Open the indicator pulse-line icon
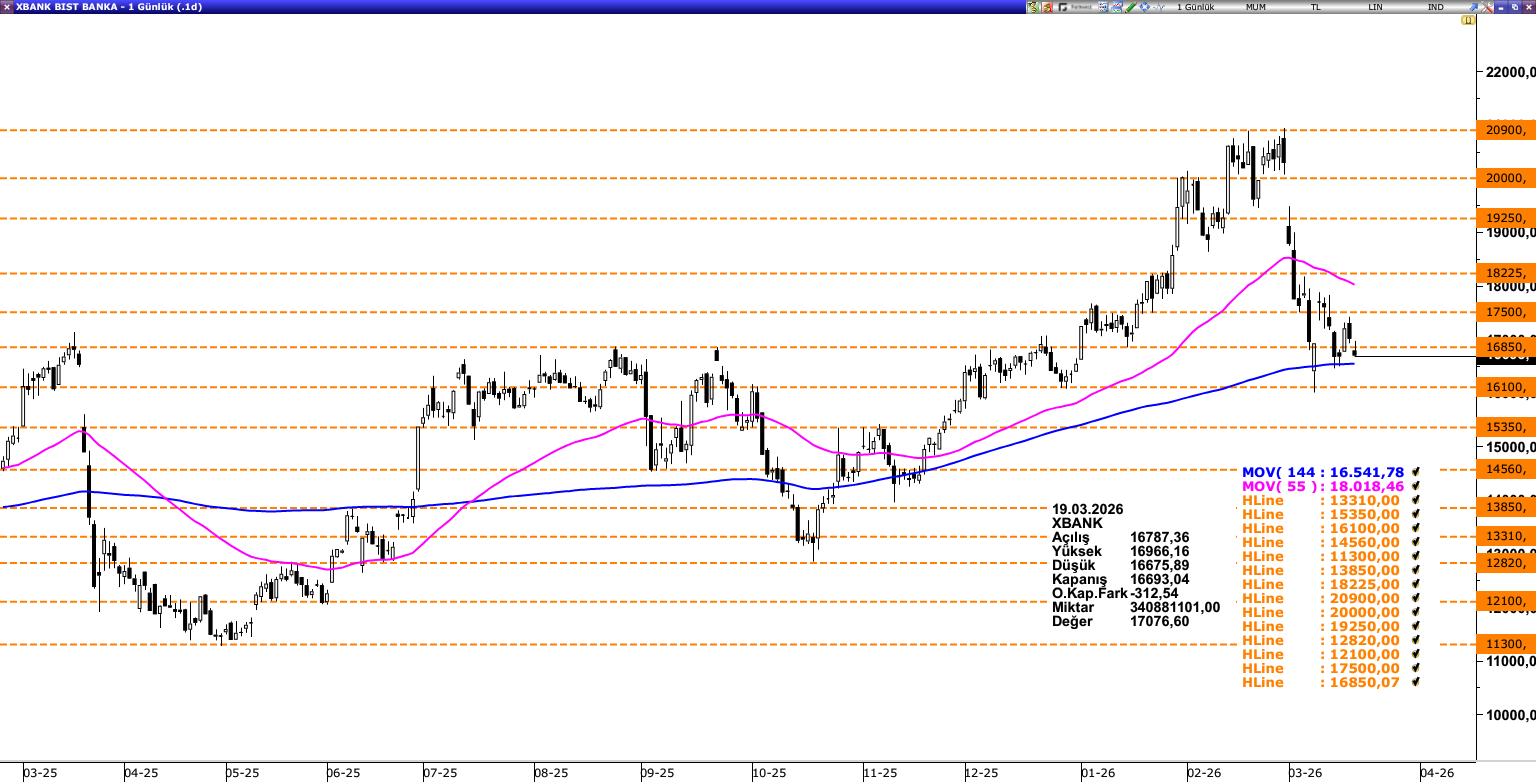The image size is (1536, 782). (1158, 7)
